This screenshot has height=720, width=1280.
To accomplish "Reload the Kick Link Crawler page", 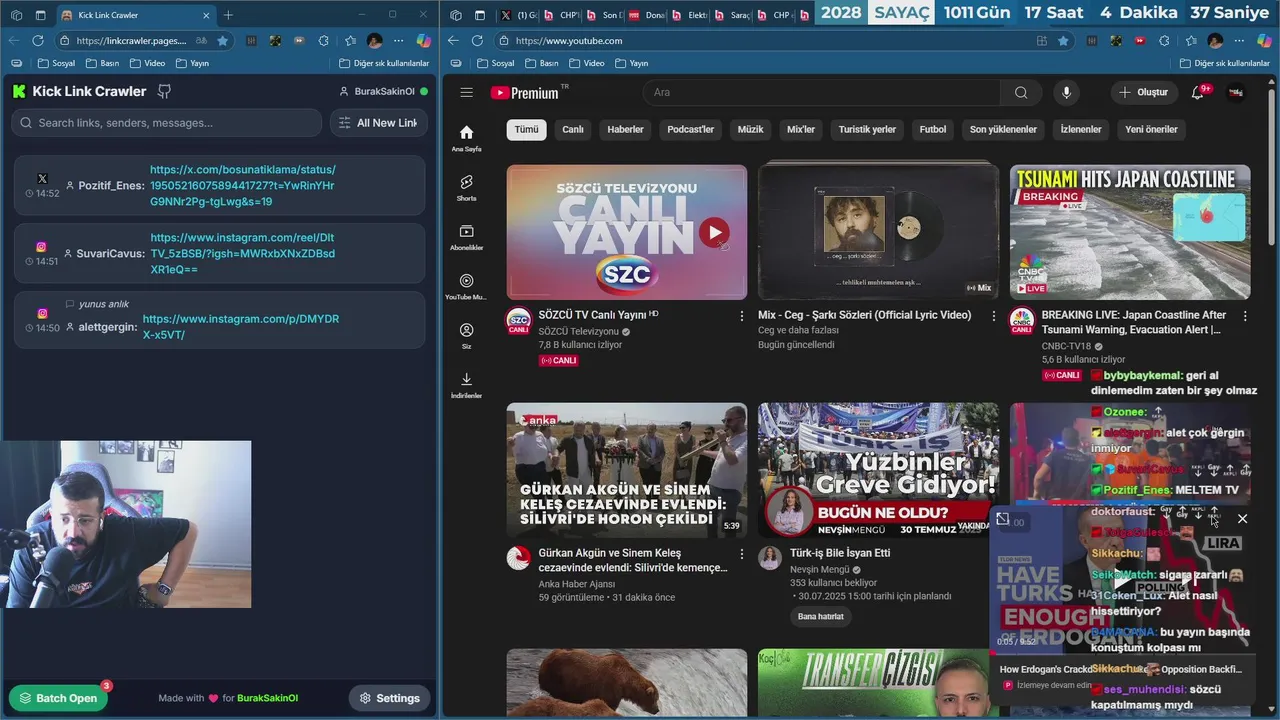I will pos(38,41).
